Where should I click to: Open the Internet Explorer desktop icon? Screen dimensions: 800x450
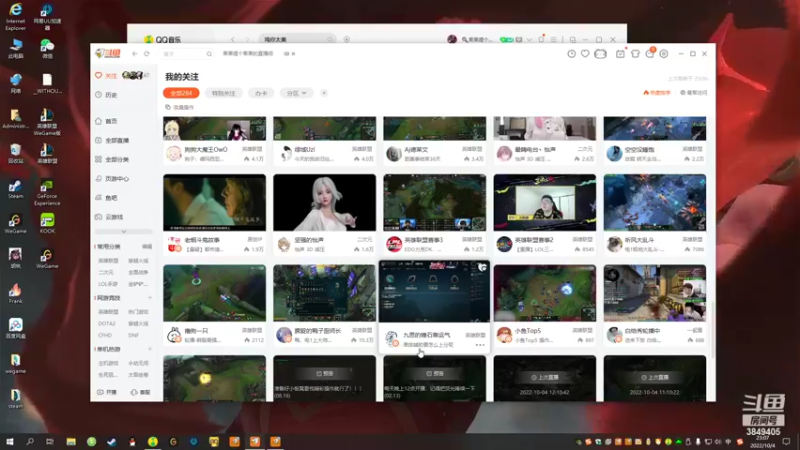point(15,16)
